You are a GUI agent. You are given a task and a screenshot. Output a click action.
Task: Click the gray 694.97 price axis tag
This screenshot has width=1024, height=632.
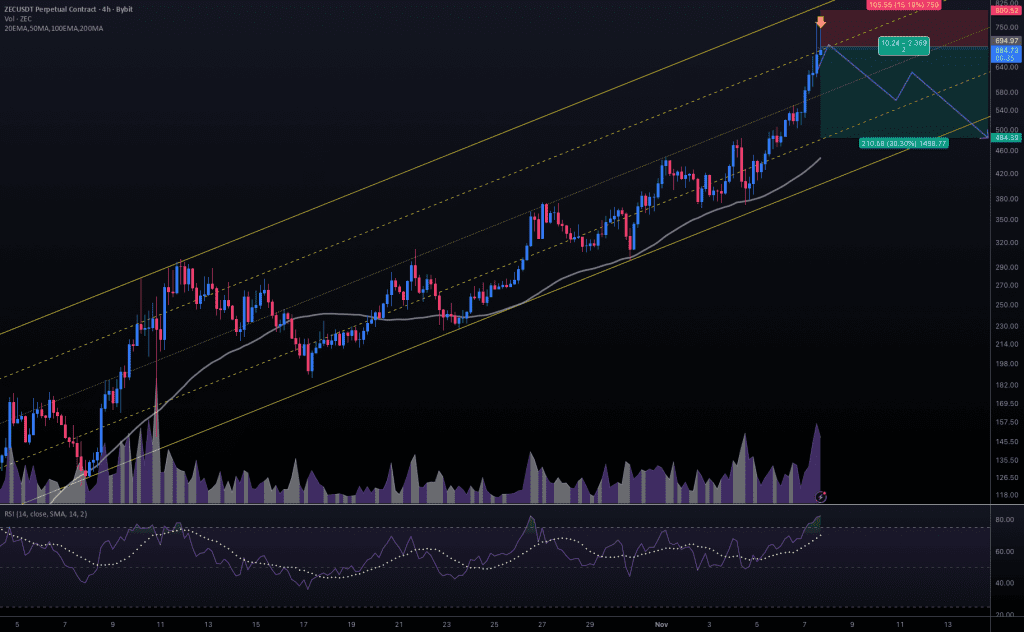coord(1004,40)
